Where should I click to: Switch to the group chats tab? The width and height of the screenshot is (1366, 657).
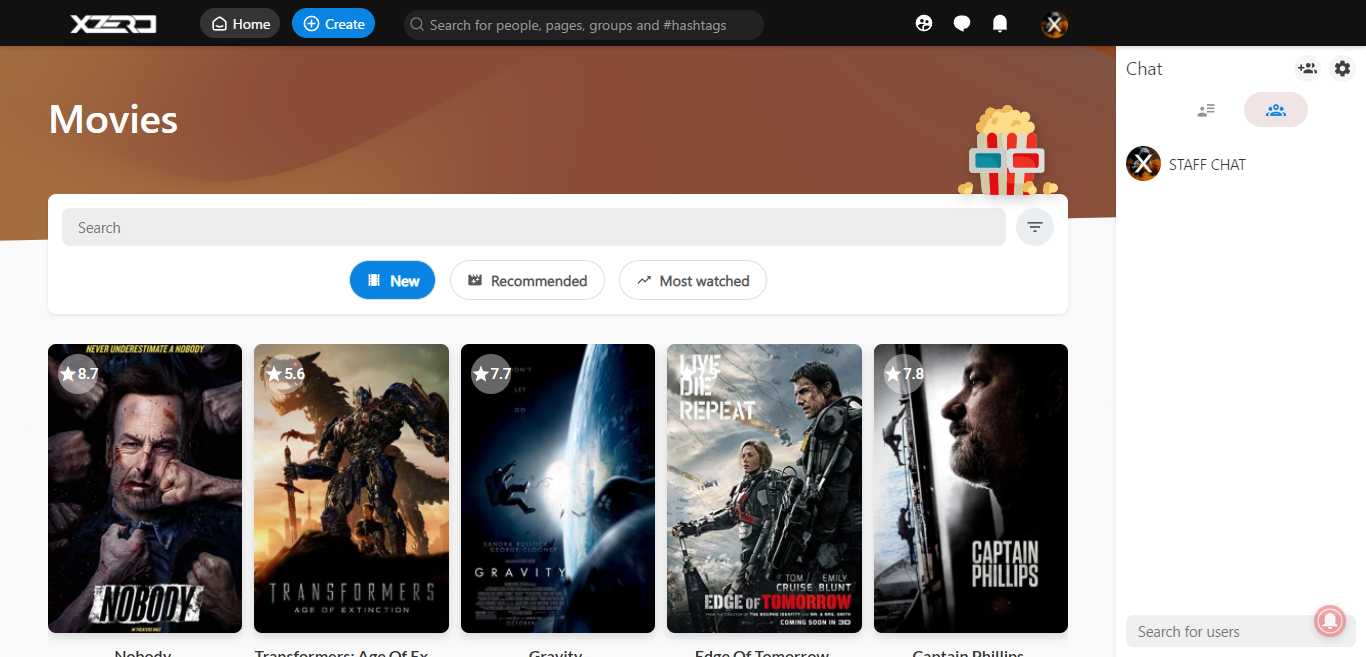pyautogui.click(x=1275, y=110)
